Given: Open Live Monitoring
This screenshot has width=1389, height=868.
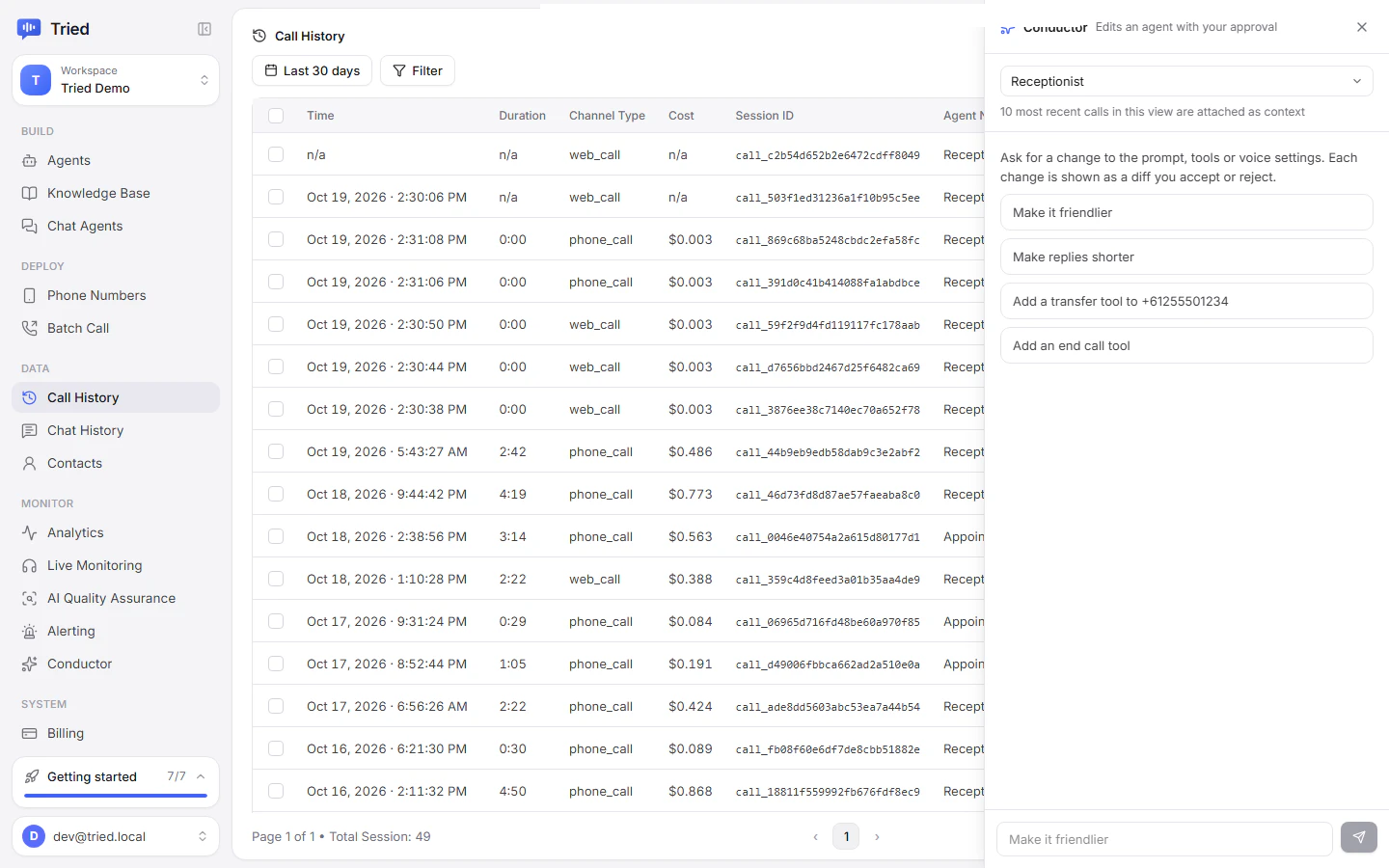Looking at the screenshot, I should pyautogui.click(x=116, y=565).
